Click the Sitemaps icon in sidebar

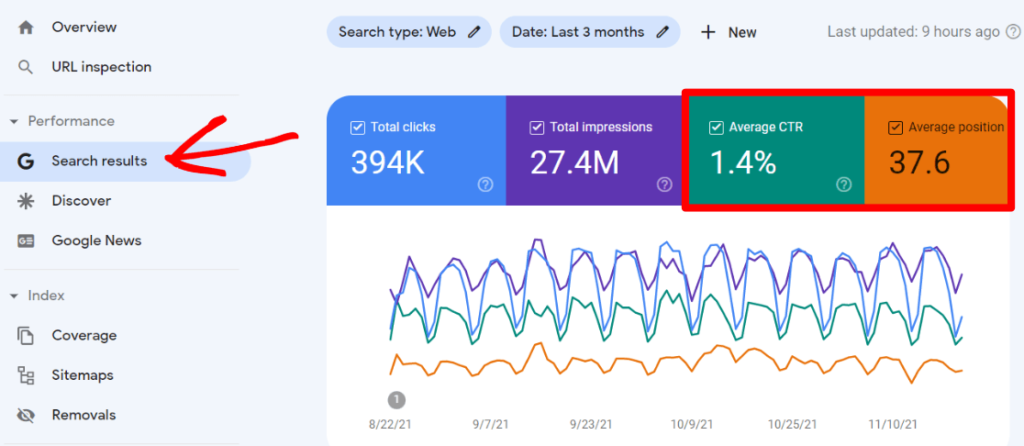click(27, 376)
